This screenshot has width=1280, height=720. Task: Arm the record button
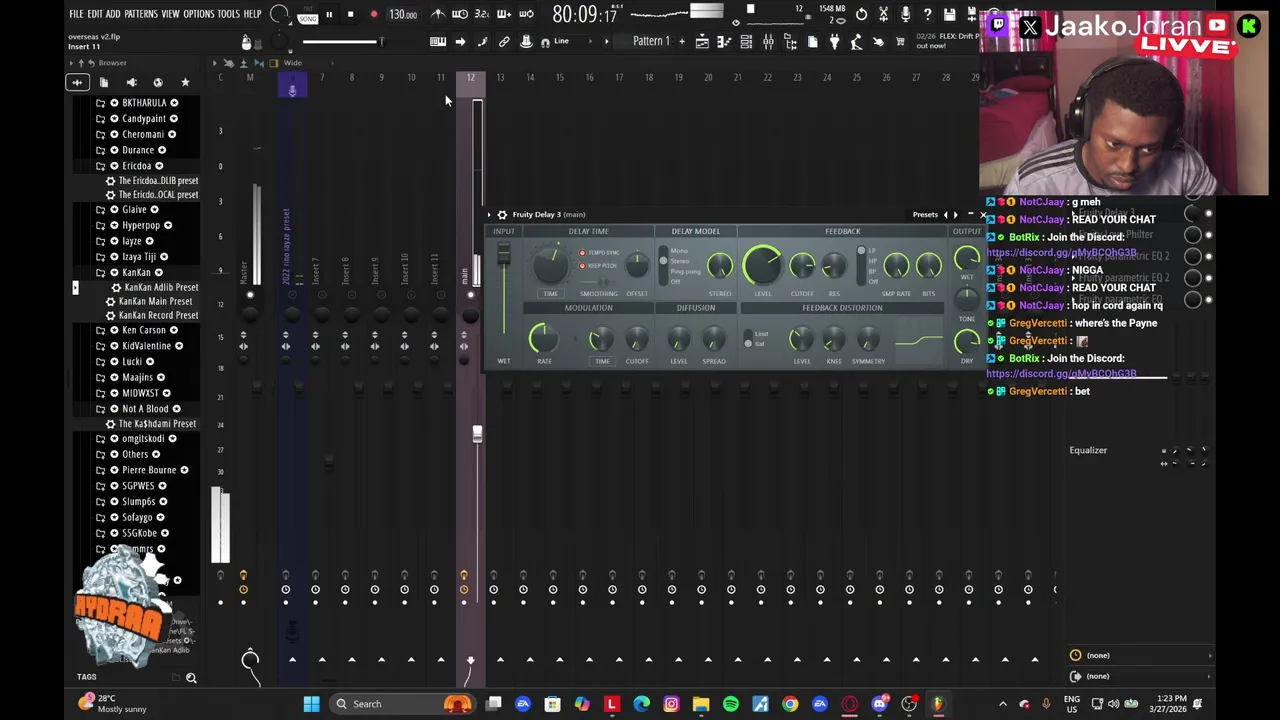pyautogui.click(x=373, y=15)
